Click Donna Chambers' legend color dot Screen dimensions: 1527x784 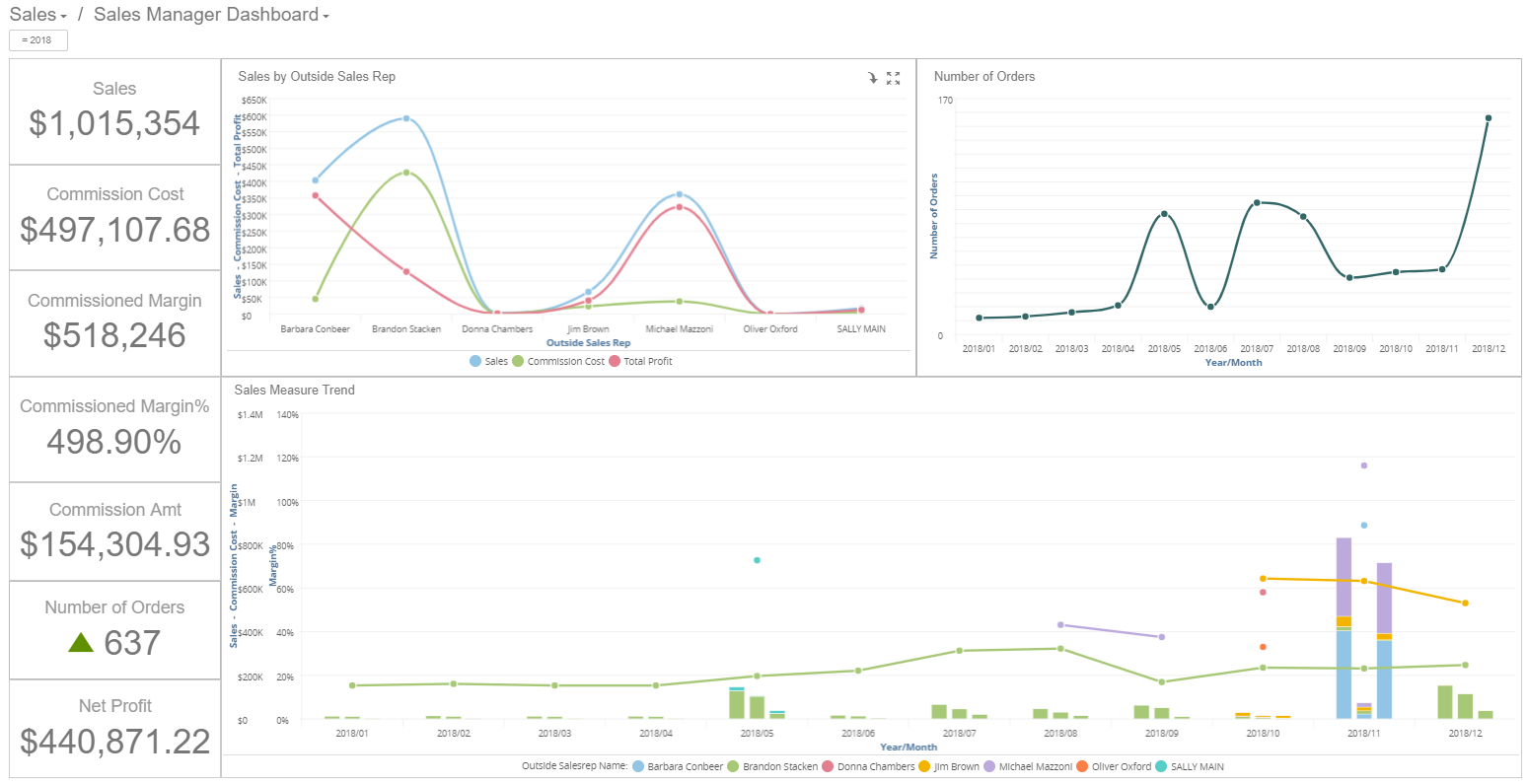pyautogui.click(x=827, y=766)
